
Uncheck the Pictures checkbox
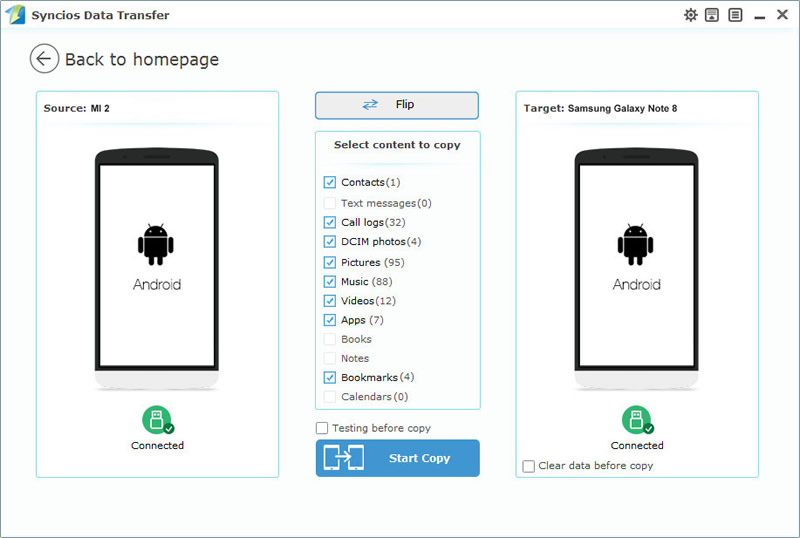(330, 262)
